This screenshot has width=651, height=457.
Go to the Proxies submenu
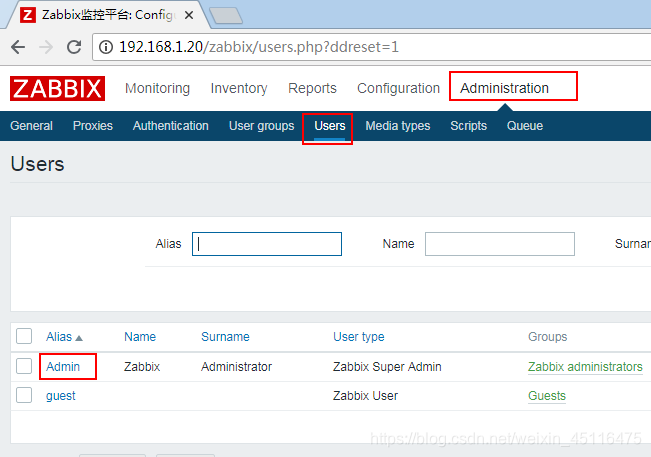pos(93,126)
